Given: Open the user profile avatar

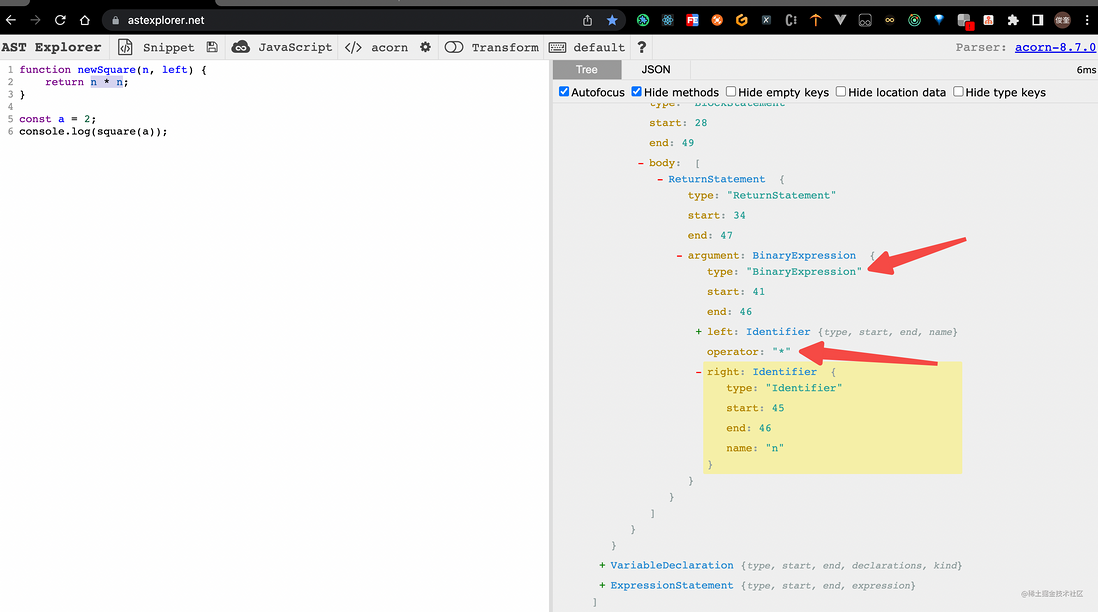Looking at the screenshot, I should [1062, 20].
